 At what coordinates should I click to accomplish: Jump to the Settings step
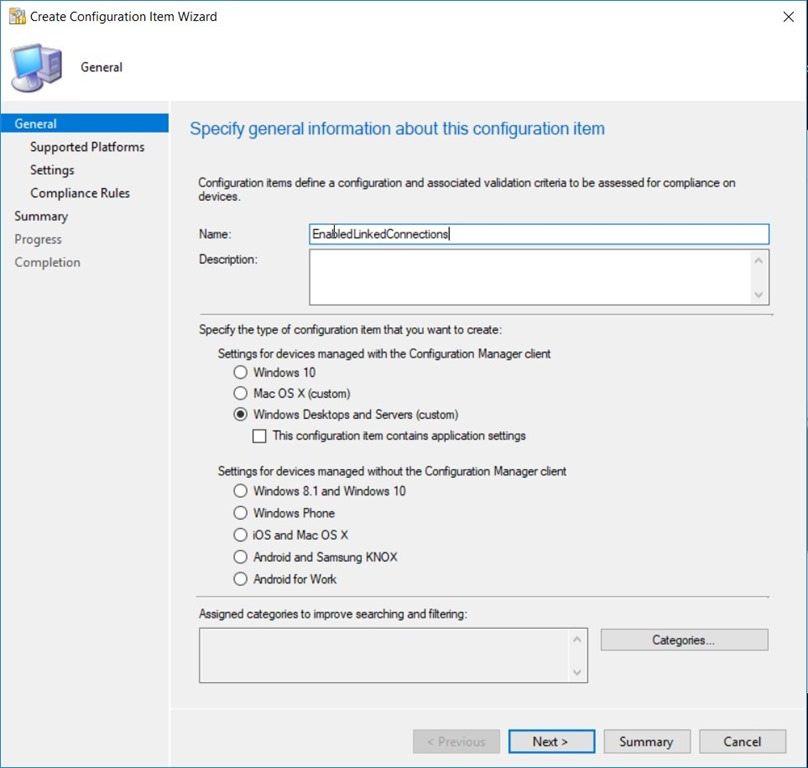tap(52, 170)
